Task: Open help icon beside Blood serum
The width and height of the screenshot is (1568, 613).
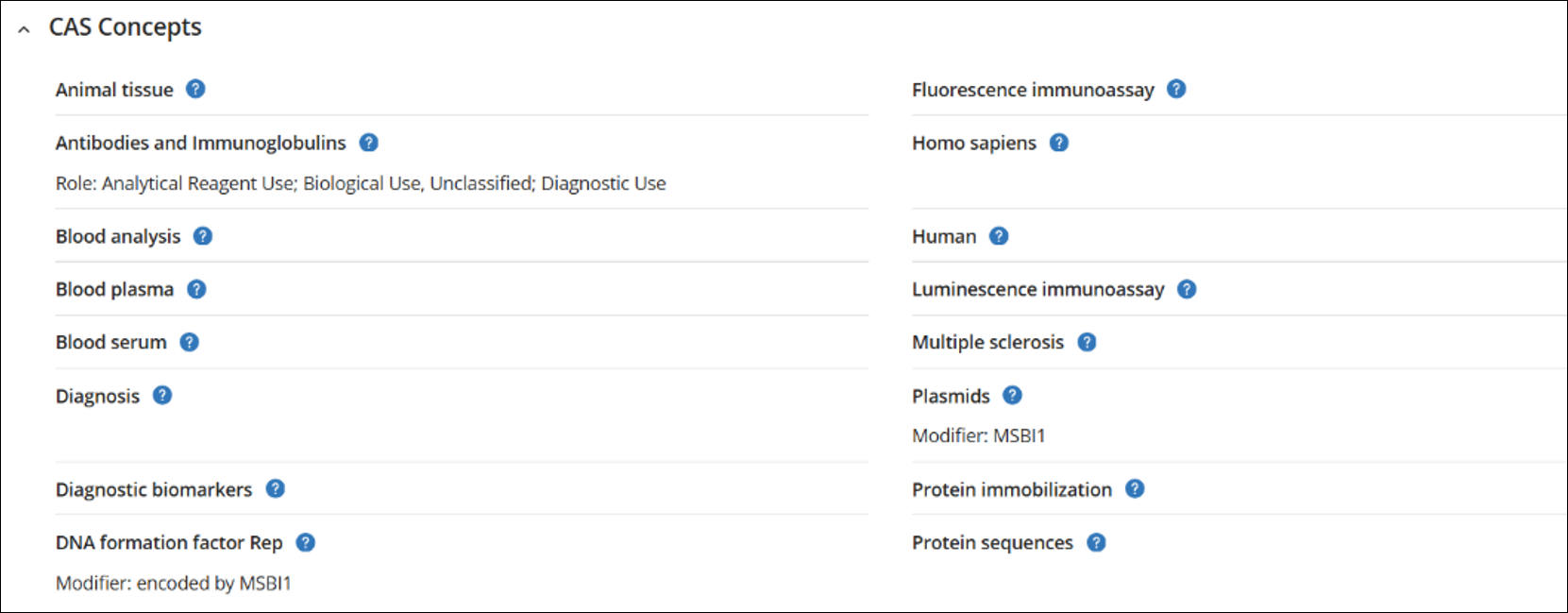Action: tap(190, 342)
